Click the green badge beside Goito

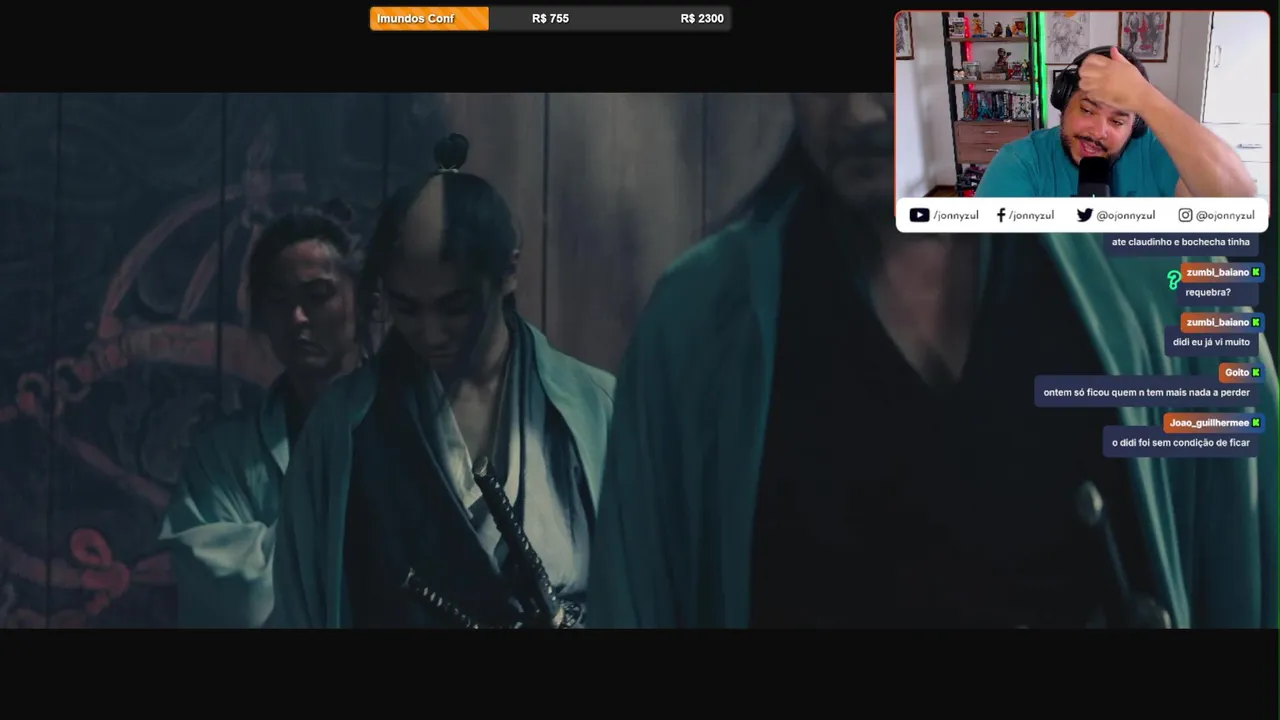click(1256, 372)
